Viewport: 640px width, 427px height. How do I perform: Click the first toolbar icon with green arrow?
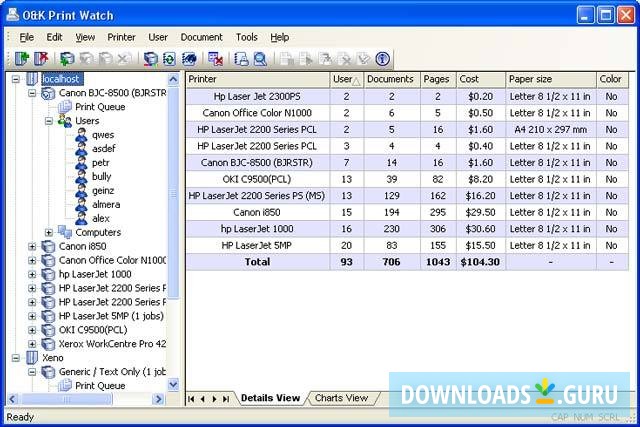[x=21, y=59]
